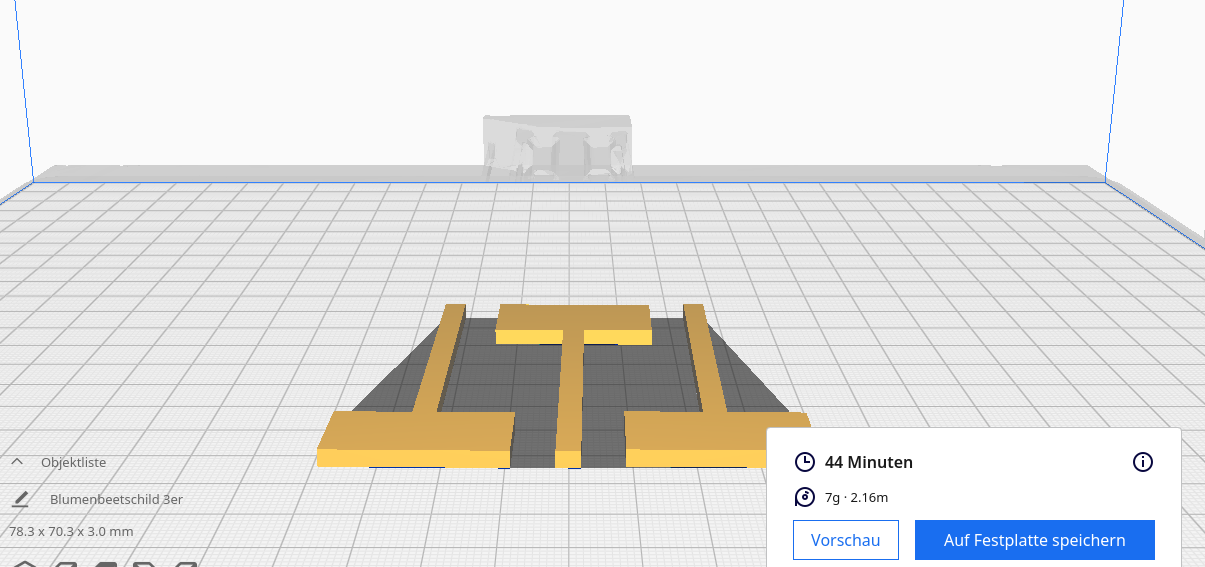Screen dimensions: 1205x567
Task: Click the pencil icon to rename the job
Action: (20, 499)
